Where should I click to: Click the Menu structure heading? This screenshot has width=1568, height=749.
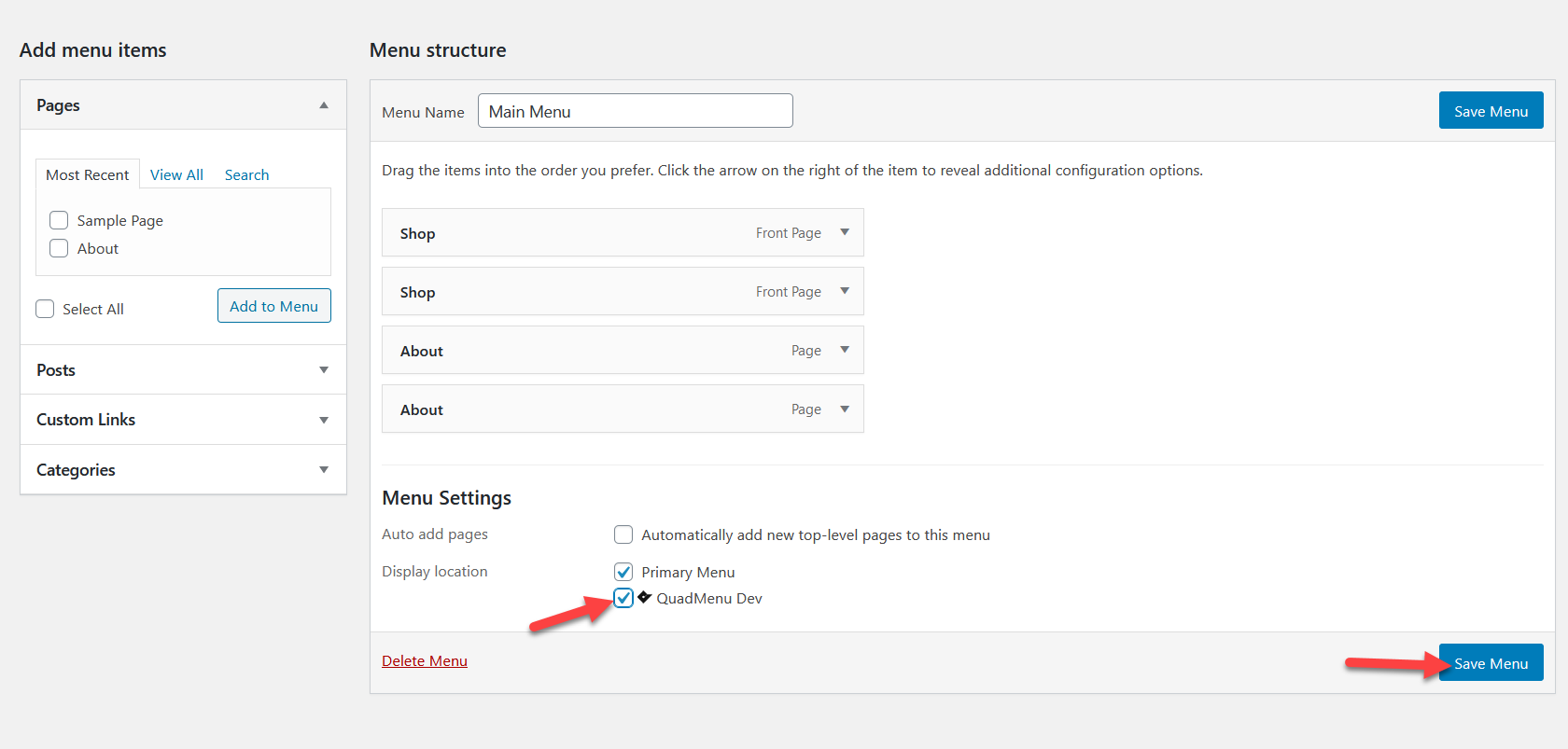coord(438,50)
